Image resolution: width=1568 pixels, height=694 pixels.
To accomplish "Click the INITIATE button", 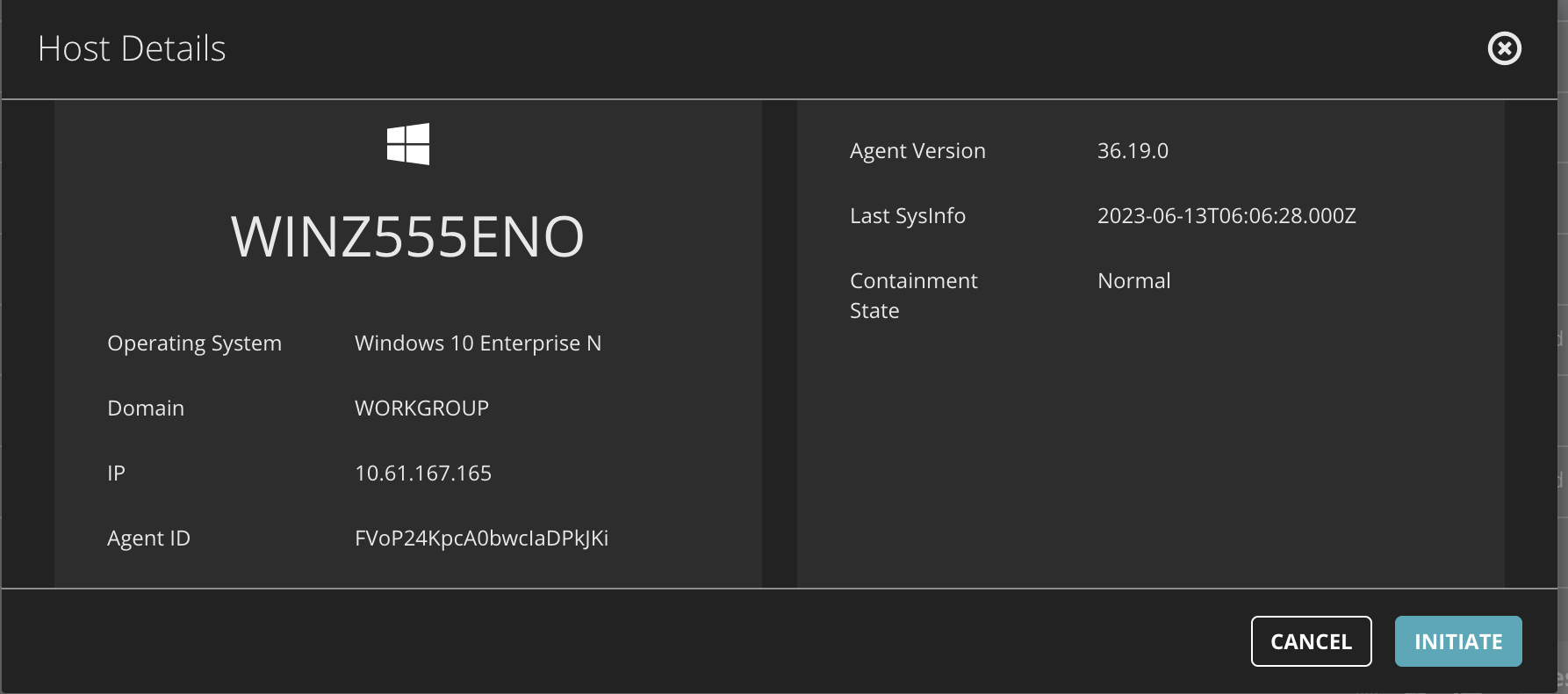I will (1458, 641).
